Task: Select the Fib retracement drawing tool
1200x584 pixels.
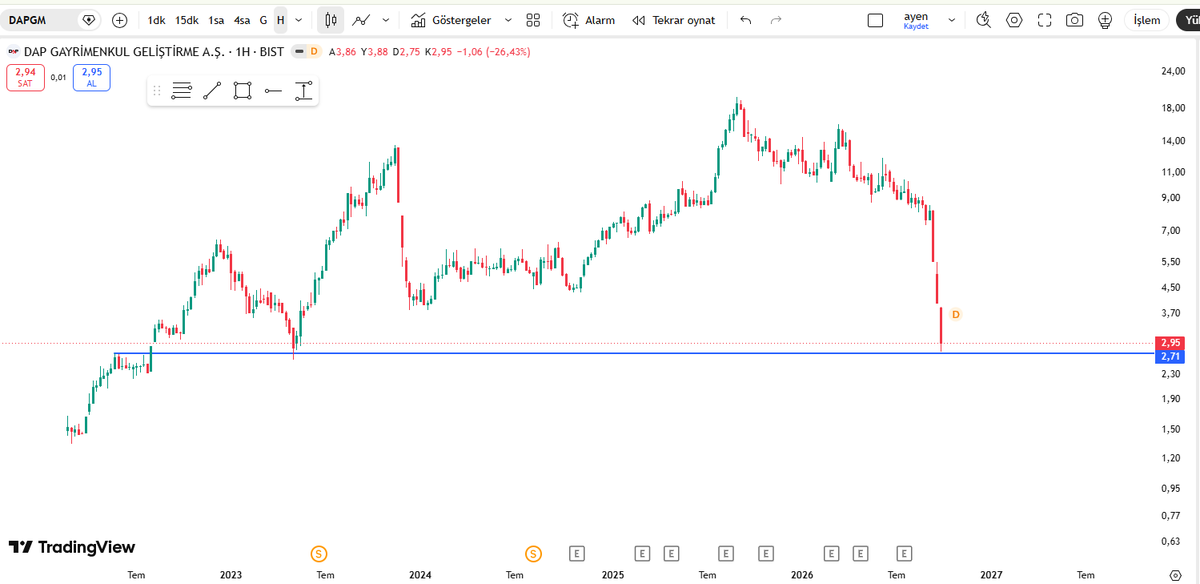Action: click(x=181, y=91)
